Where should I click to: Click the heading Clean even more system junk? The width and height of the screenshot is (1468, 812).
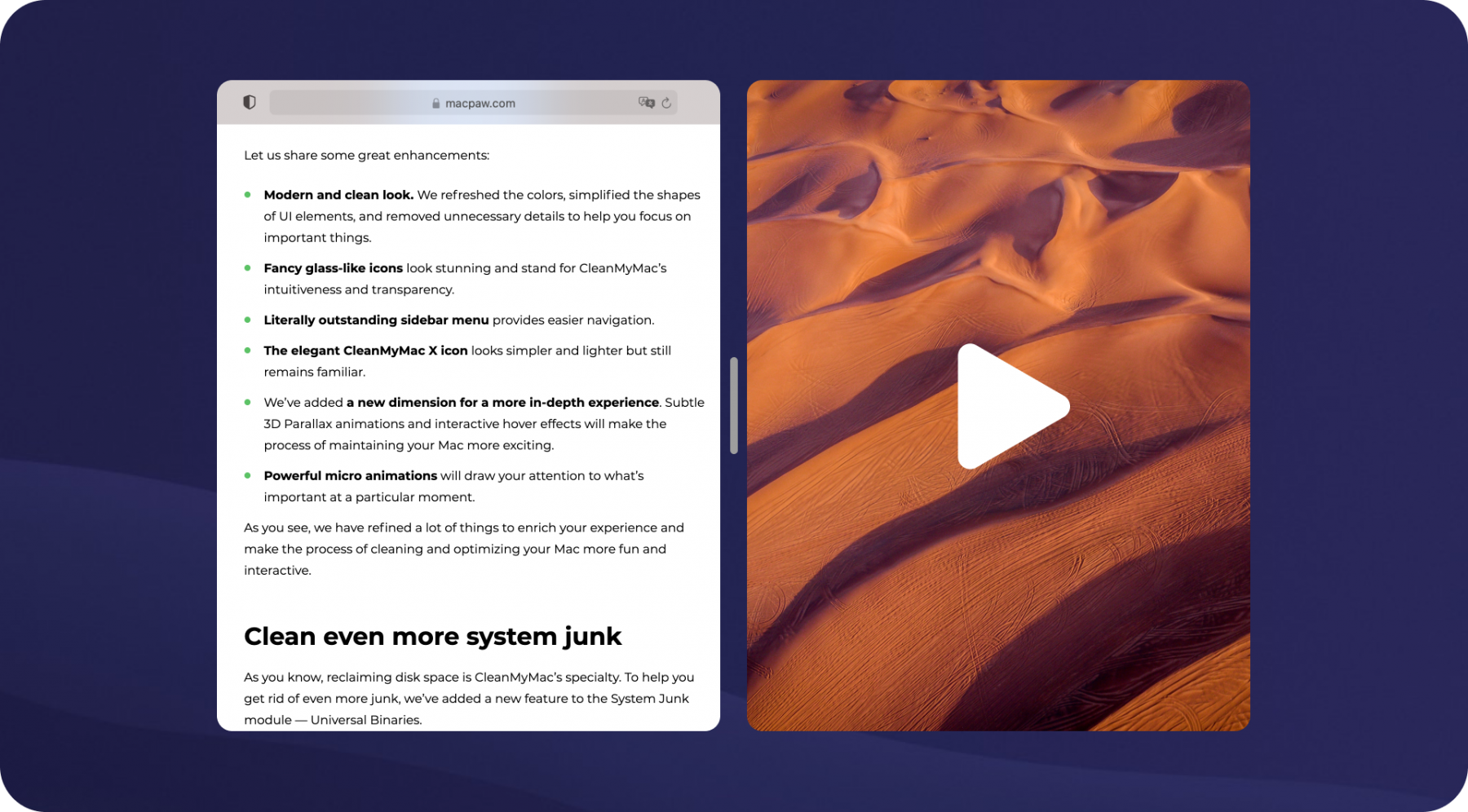[432, 636]
